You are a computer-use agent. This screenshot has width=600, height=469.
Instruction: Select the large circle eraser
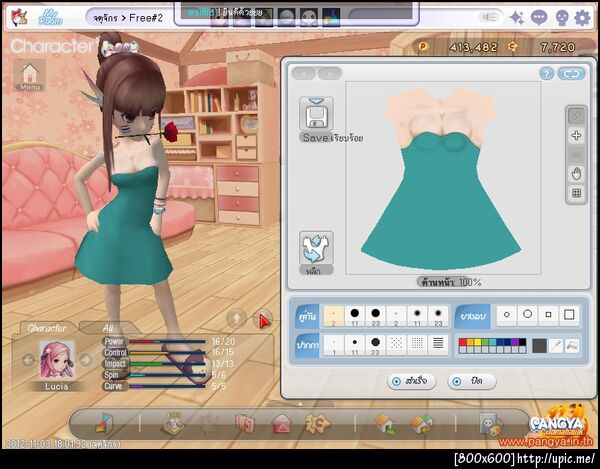click(x=527, y=315)
